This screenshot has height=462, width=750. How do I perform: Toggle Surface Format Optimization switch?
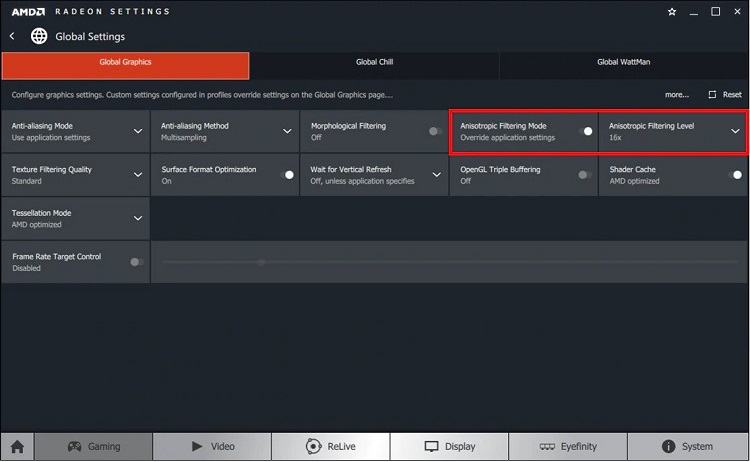(287, 175)
